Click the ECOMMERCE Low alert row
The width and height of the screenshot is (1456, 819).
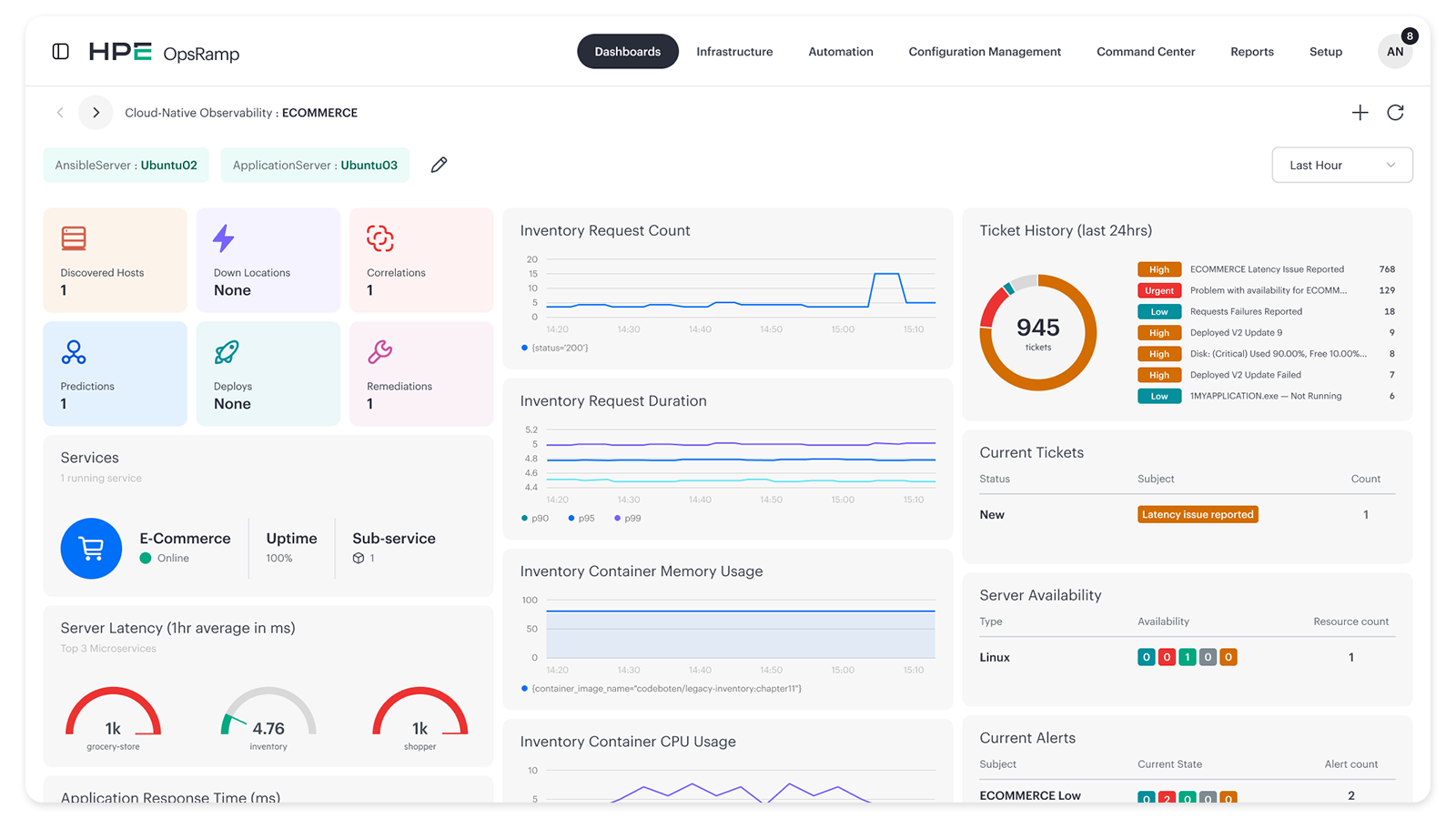[1187, 795]
